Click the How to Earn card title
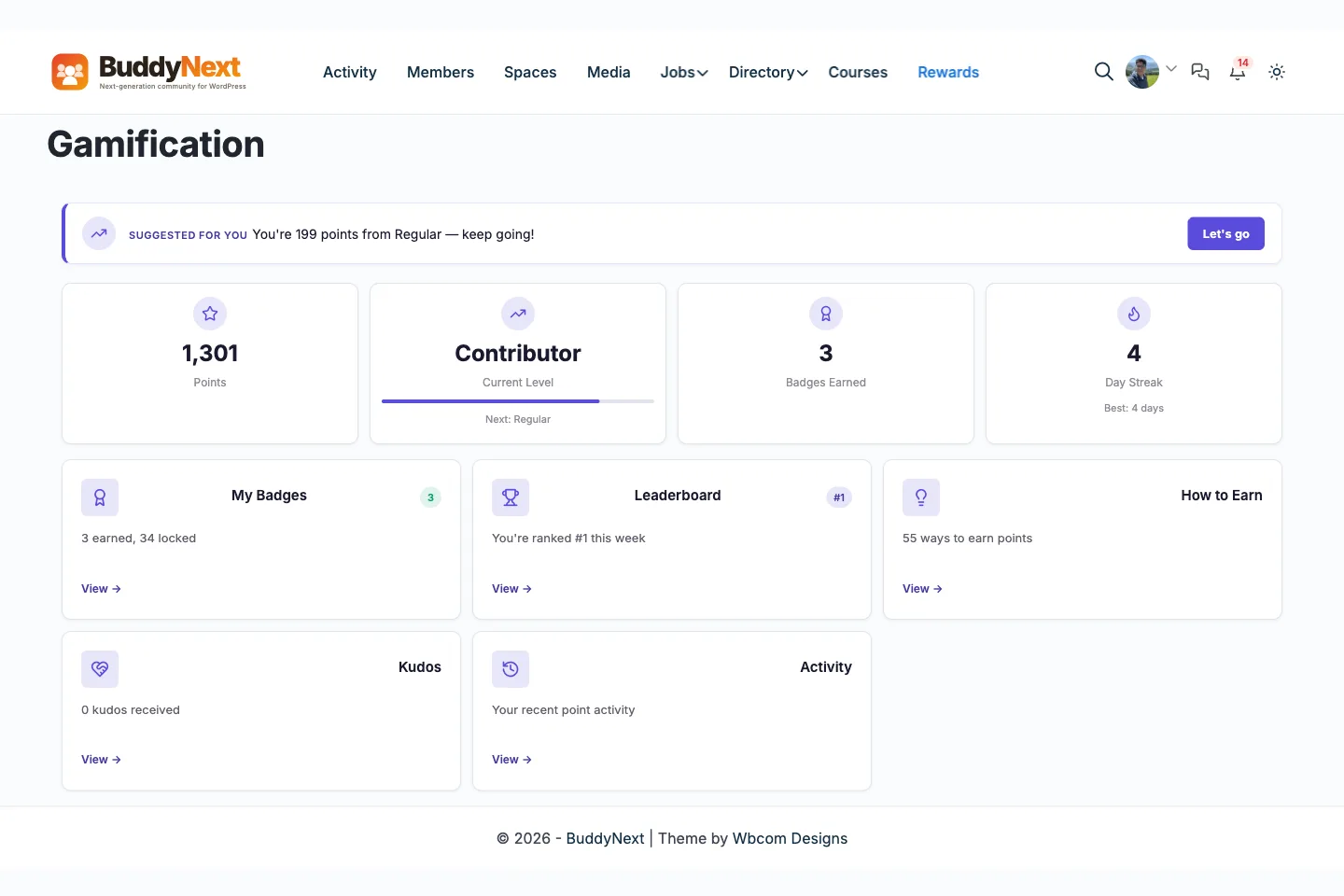 (1222, 496)
